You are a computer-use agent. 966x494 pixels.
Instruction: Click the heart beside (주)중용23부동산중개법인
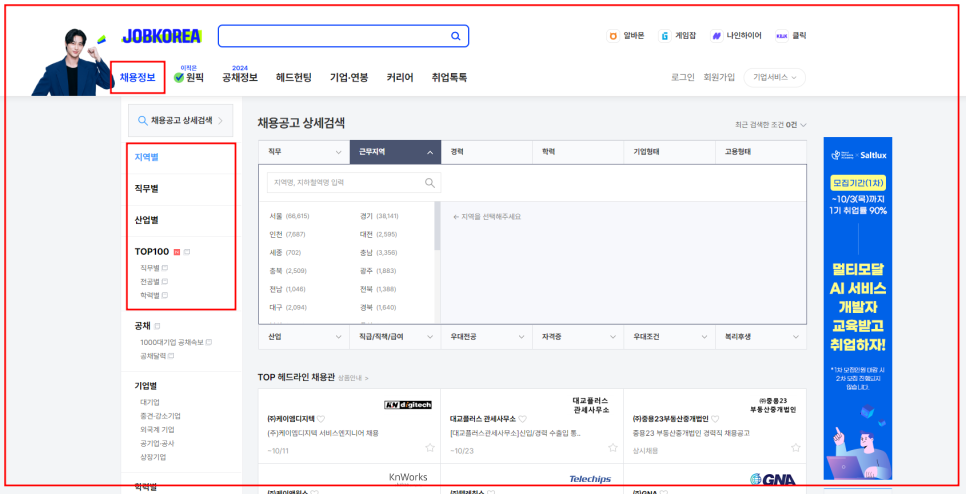[715, 419]
